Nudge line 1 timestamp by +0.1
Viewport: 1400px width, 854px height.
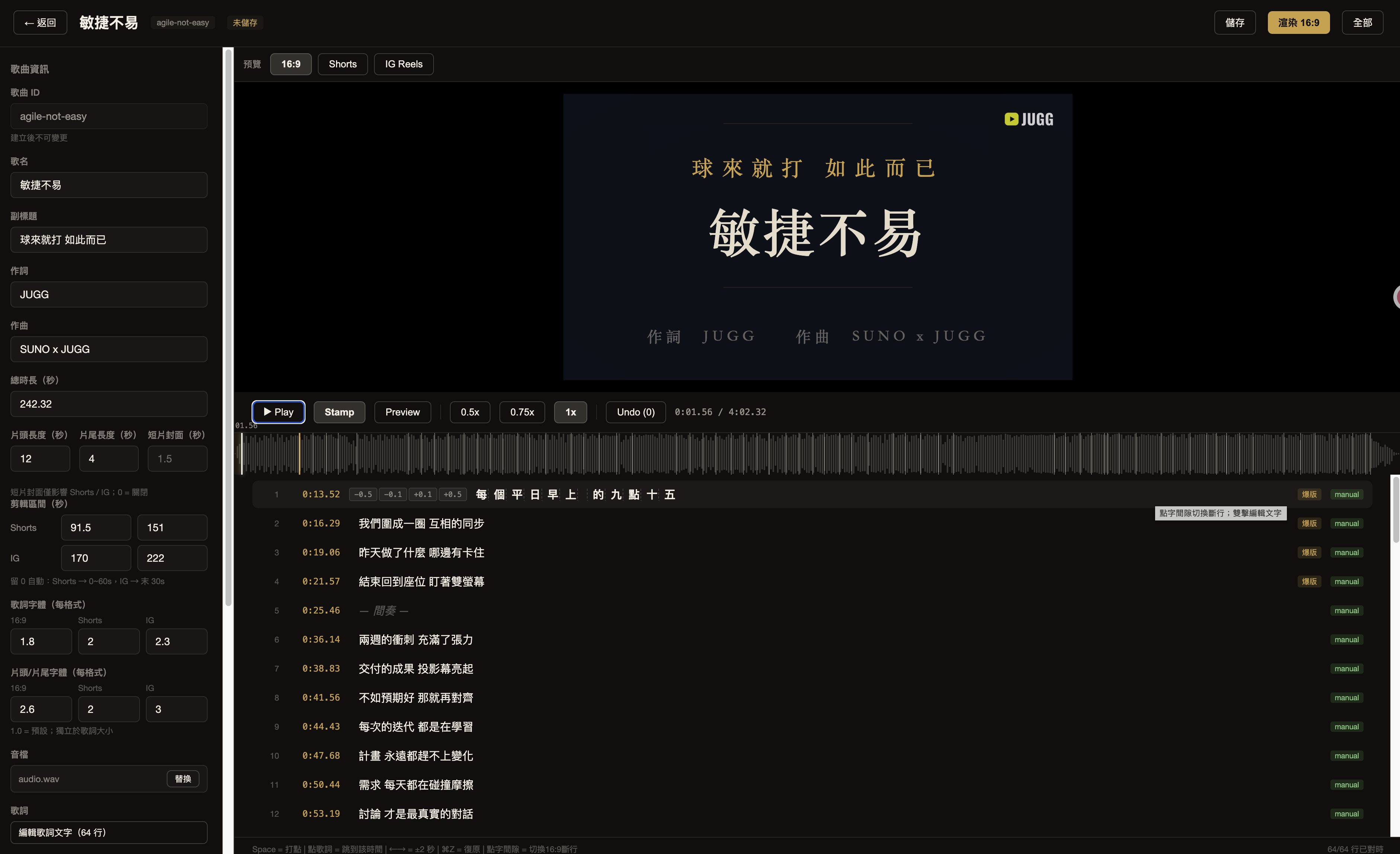pyautogui.click(x=423, y=494)
